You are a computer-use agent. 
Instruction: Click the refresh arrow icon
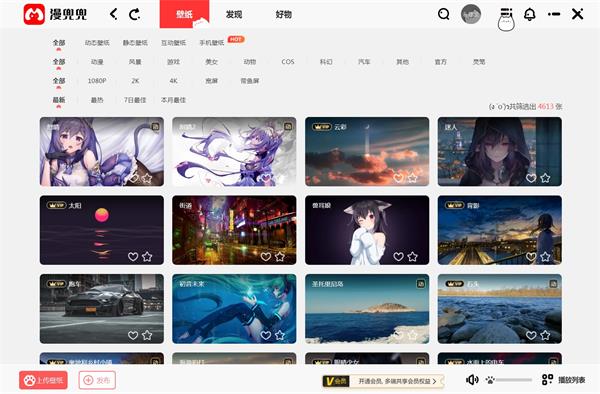(x=134, y=15)
